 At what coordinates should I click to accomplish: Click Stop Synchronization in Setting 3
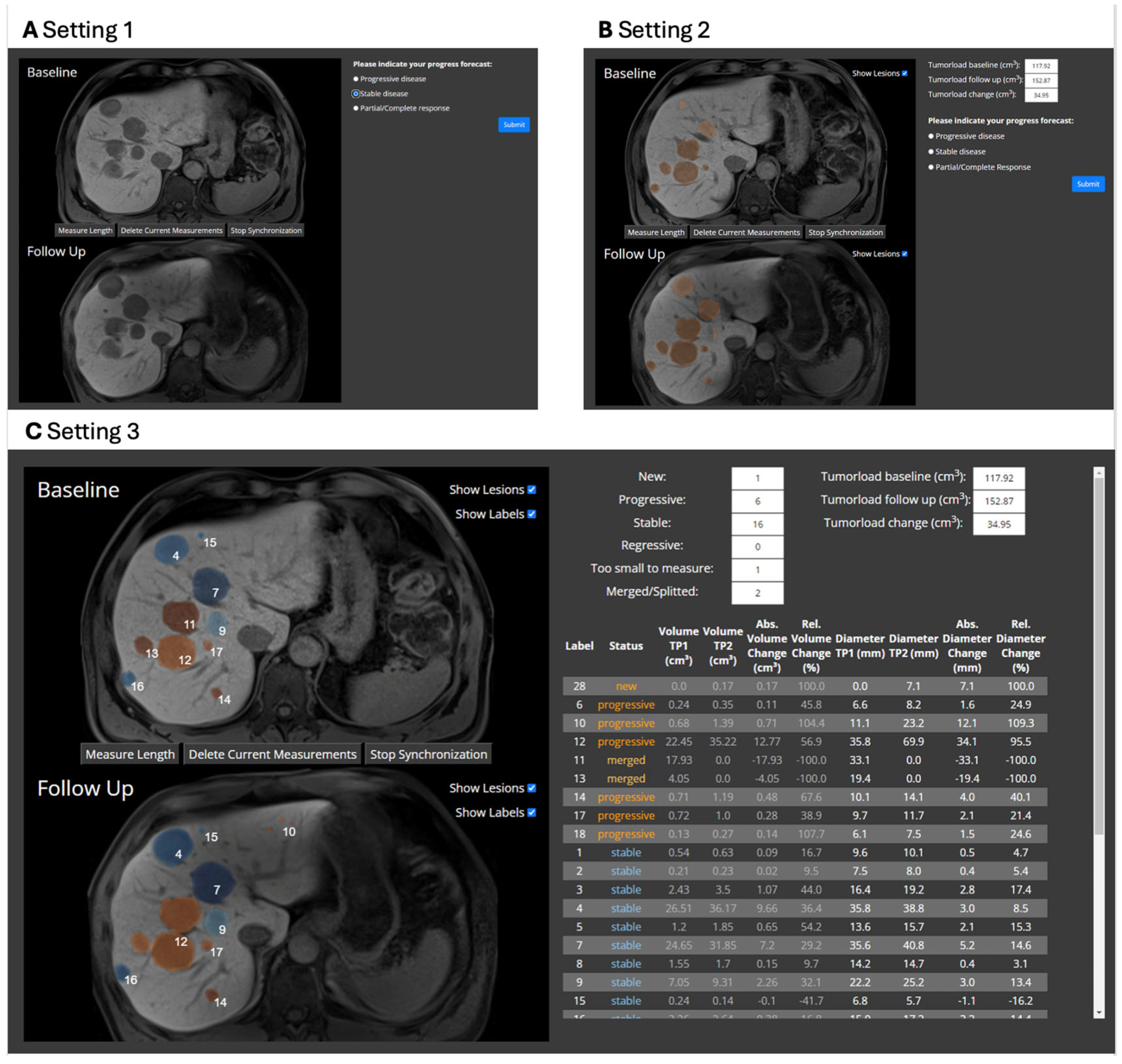coord(428,754)
